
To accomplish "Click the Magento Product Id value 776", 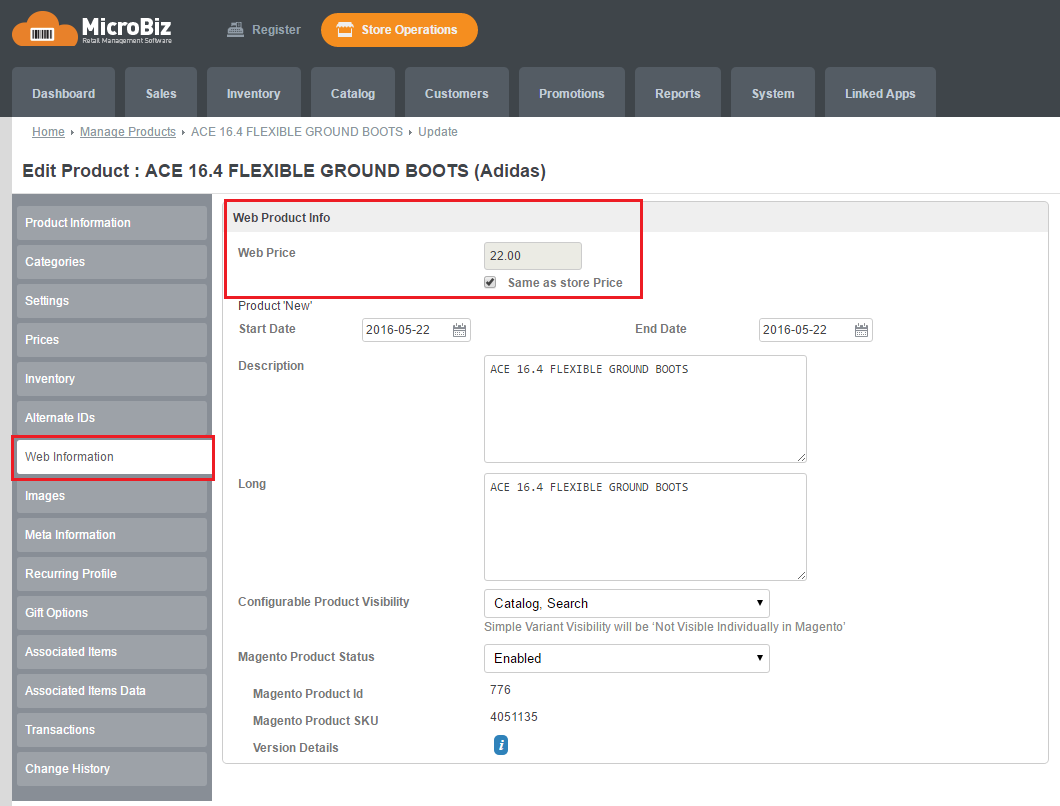I will click(500, 690).
